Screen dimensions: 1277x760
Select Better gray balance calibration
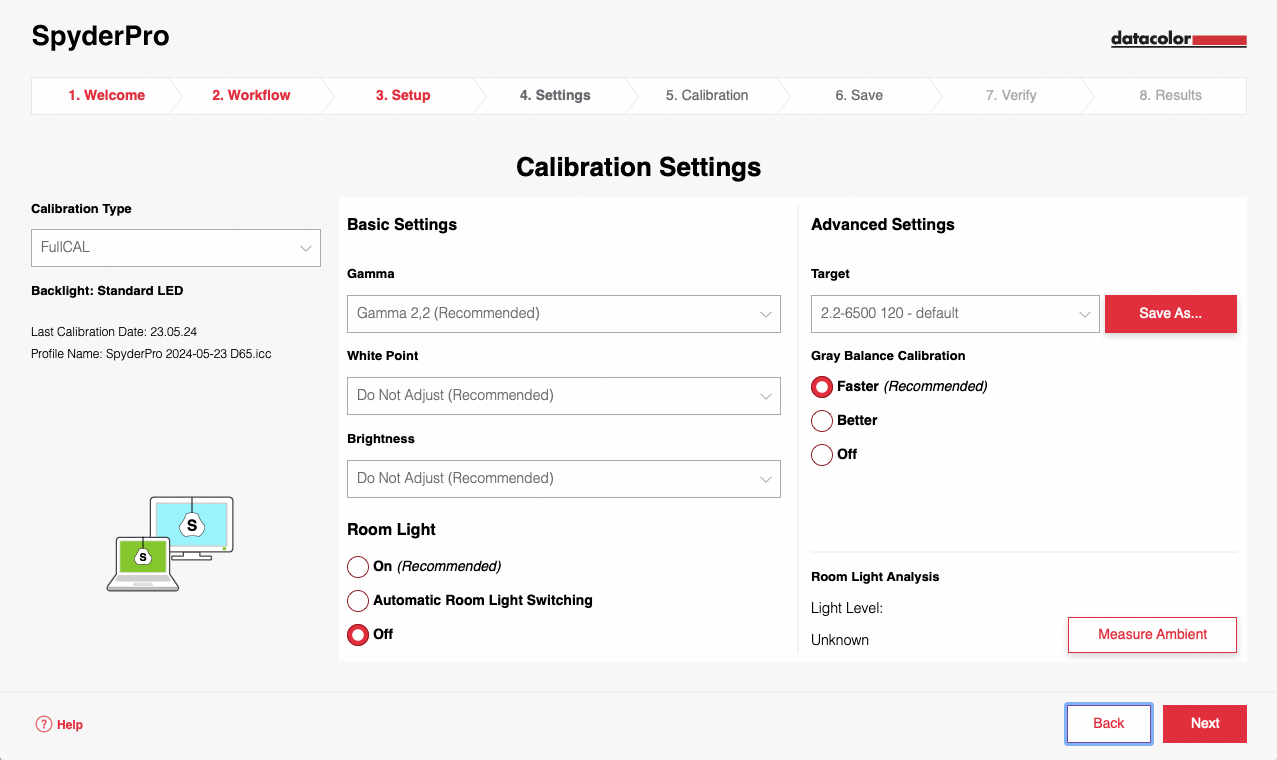tap(822, 421)
